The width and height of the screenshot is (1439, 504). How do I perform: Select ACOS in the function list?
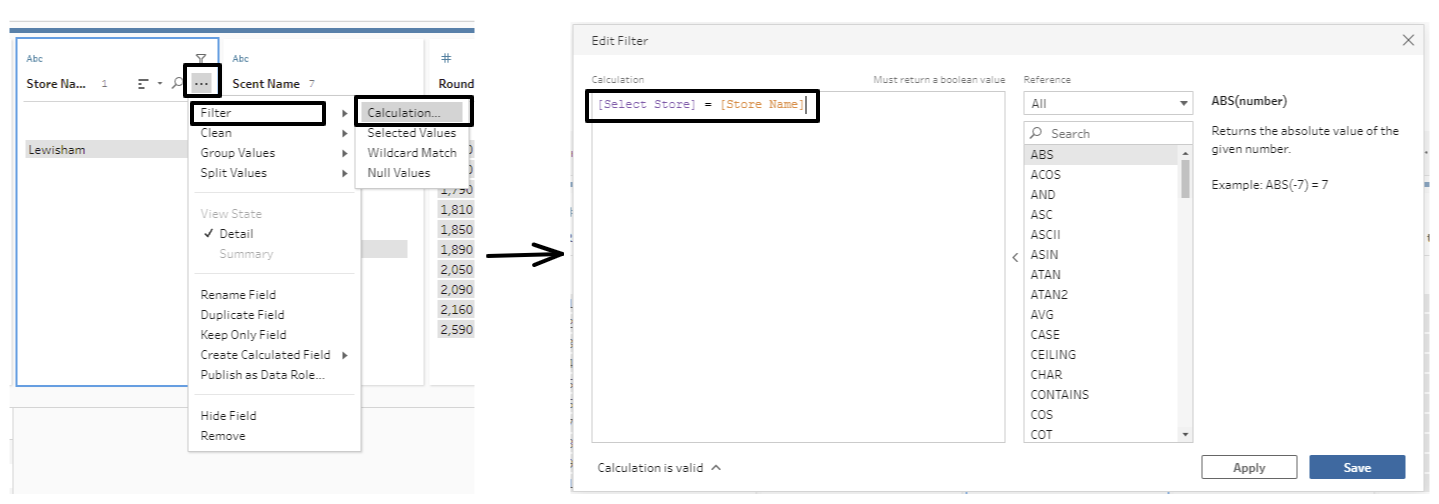[1102, 175]
